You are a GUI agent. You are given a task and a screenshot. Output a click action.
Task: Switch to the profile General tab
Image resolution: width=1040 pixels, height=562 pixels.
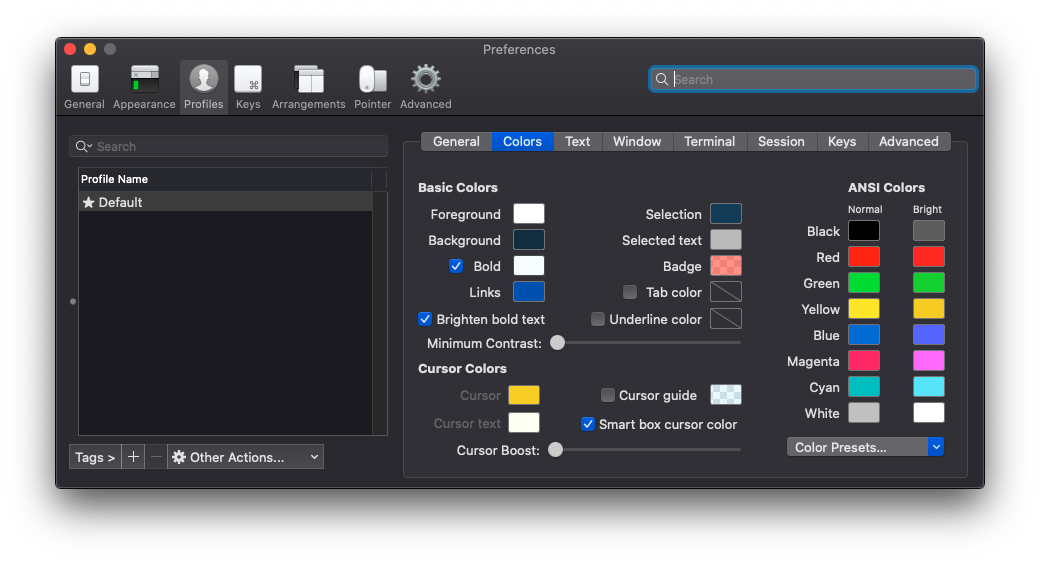456,141
